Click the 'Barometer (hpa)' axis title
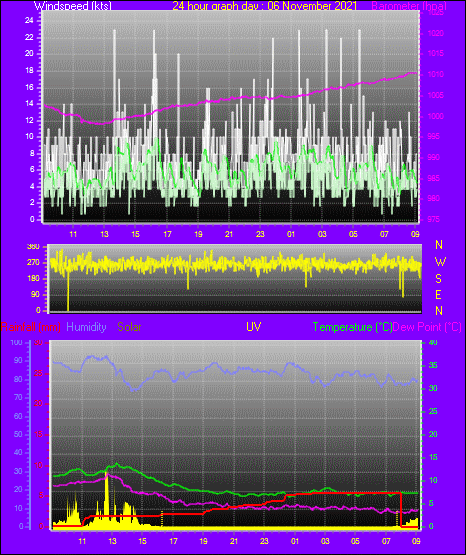 [409, 6]
